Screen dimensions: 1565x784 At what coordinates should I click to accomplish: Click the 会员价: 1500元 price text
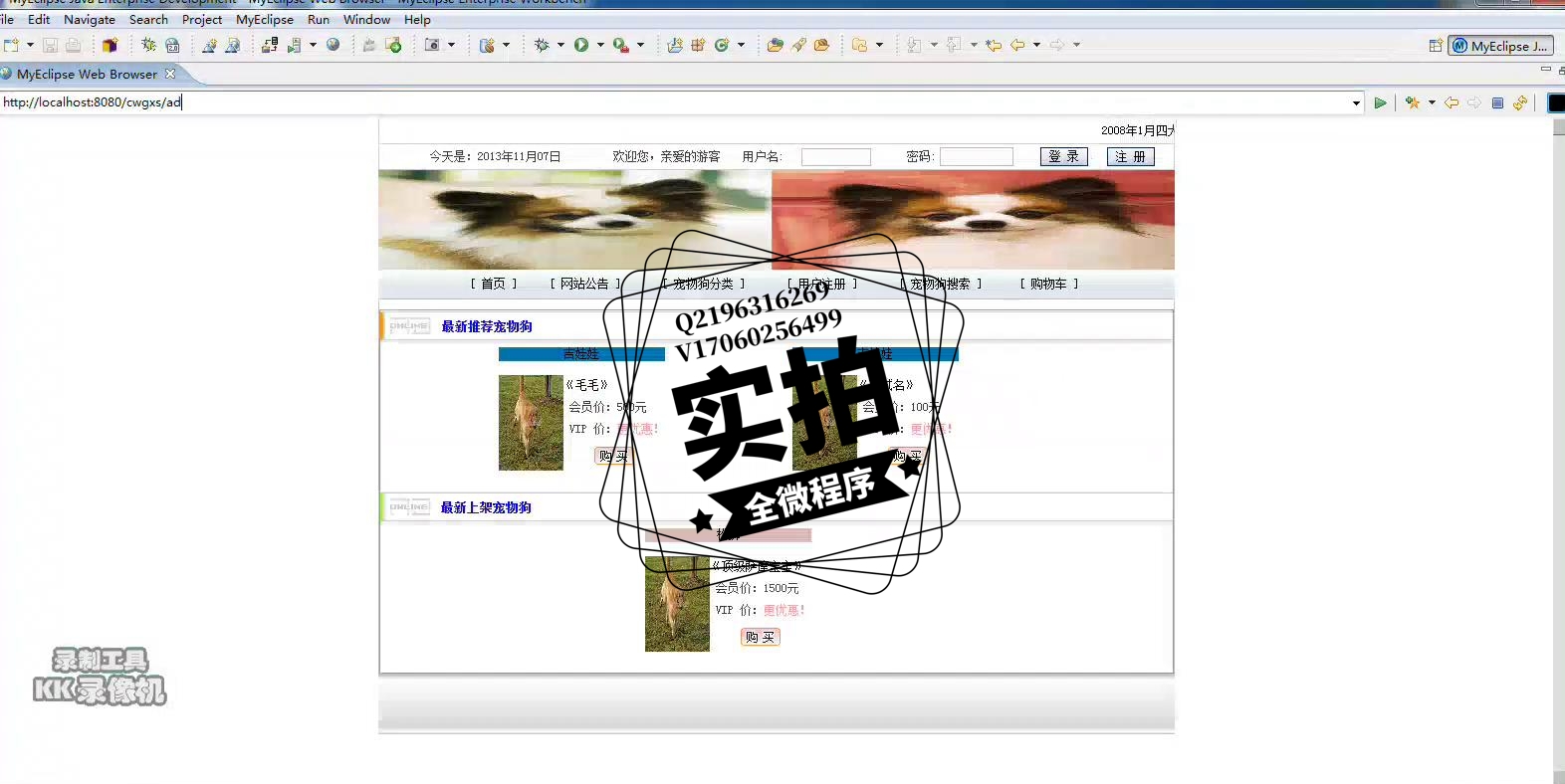(x=758, y=588)
